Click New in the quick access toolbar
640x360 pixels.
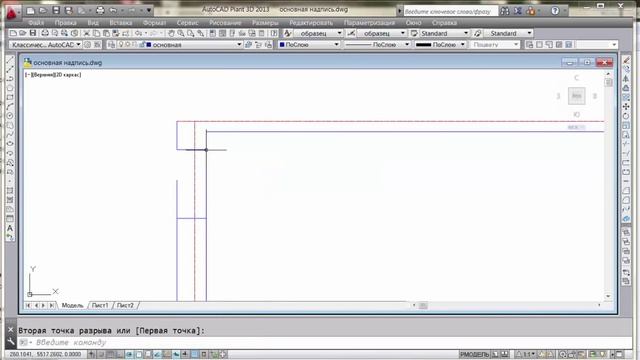click(30, 11)
